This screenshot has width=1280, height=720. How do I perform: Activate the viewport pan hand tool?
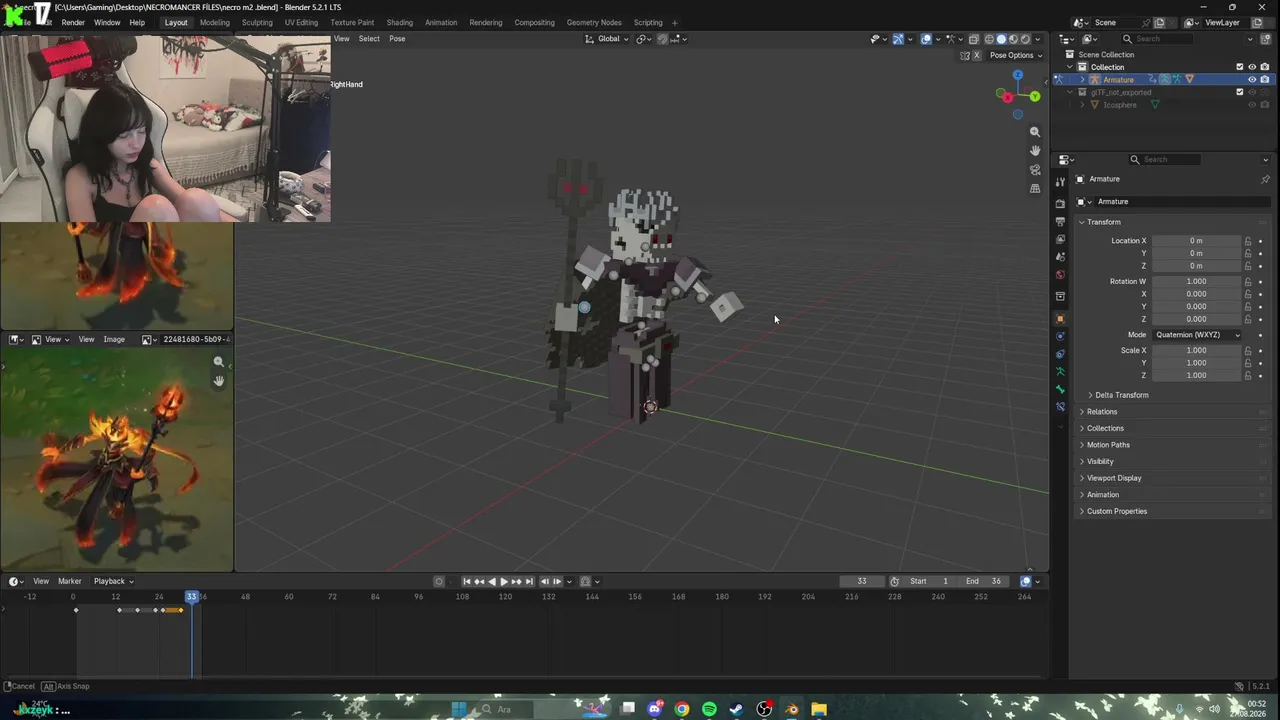click(x=1035, y=151)
